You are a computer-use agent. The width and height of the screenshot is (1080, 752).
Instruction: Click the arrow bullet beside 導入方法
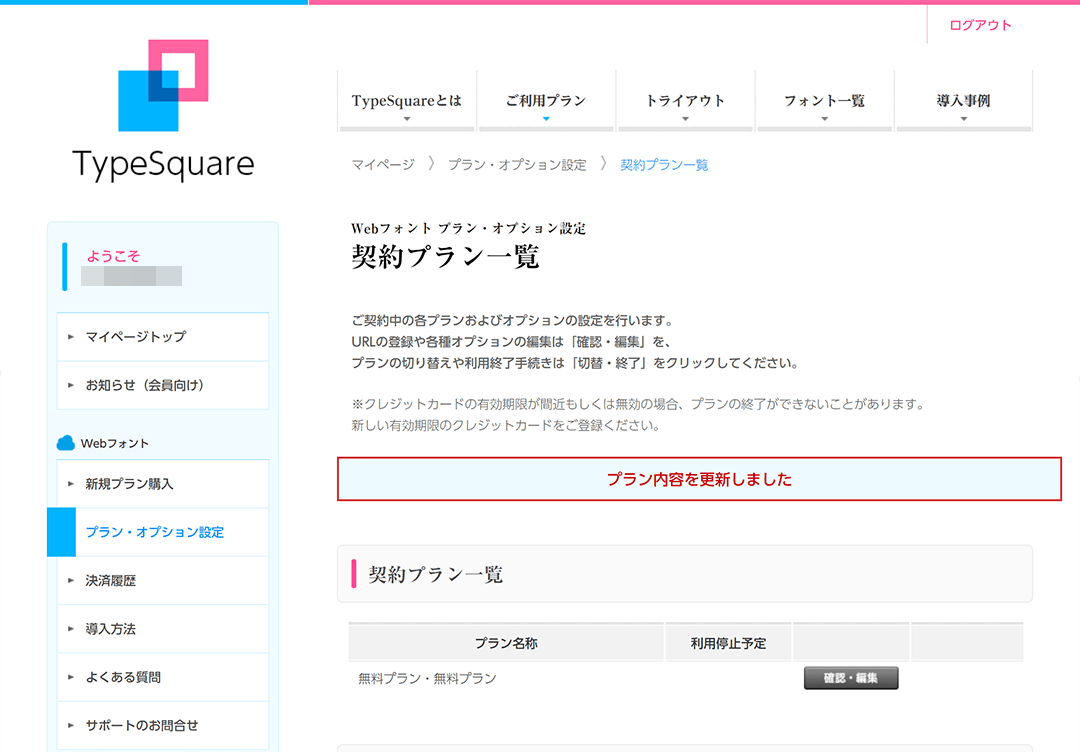[70, 629]
